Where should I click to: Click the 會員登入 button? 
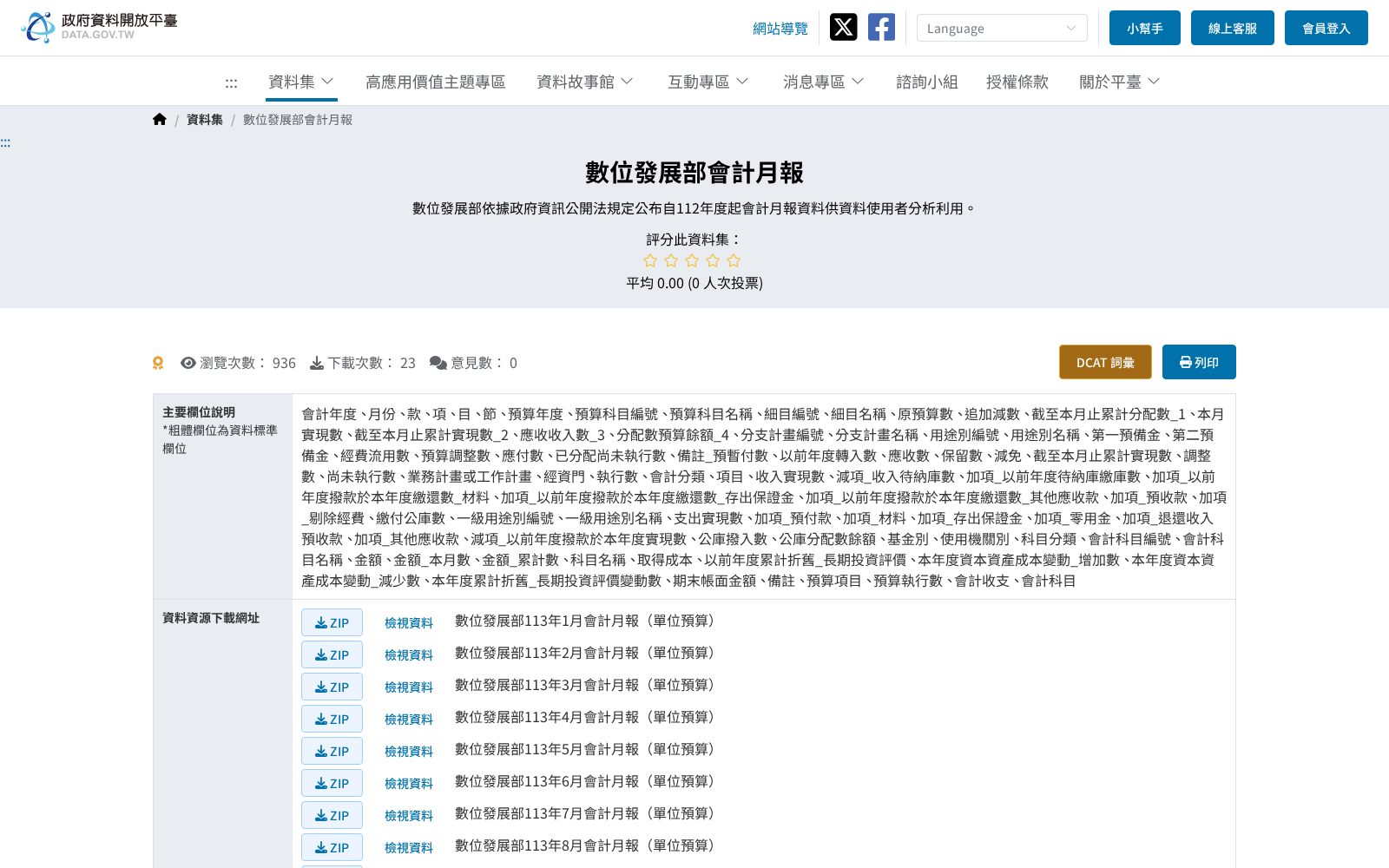tap(1326, 28)
